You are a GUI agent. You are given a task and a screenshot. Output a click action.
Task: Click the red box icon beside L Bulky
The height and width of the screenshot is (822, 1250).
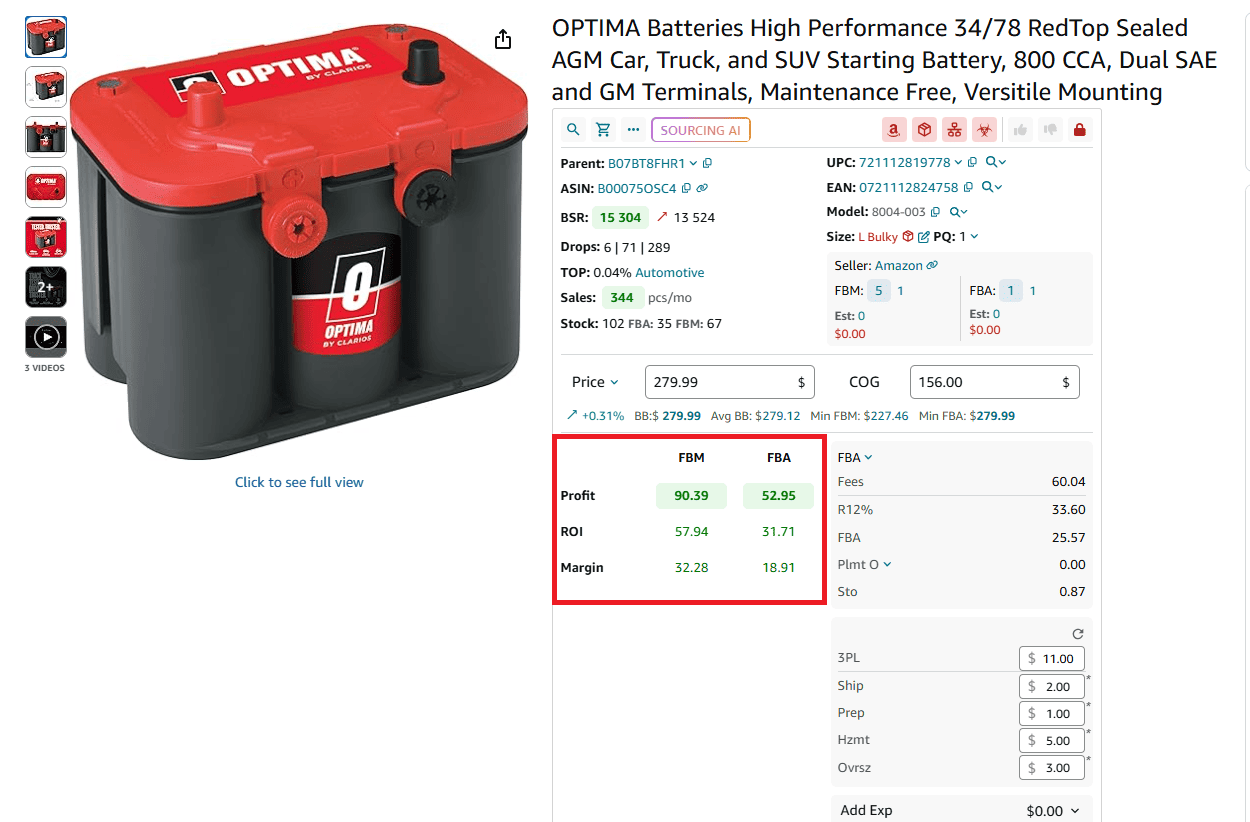[908, 237]
